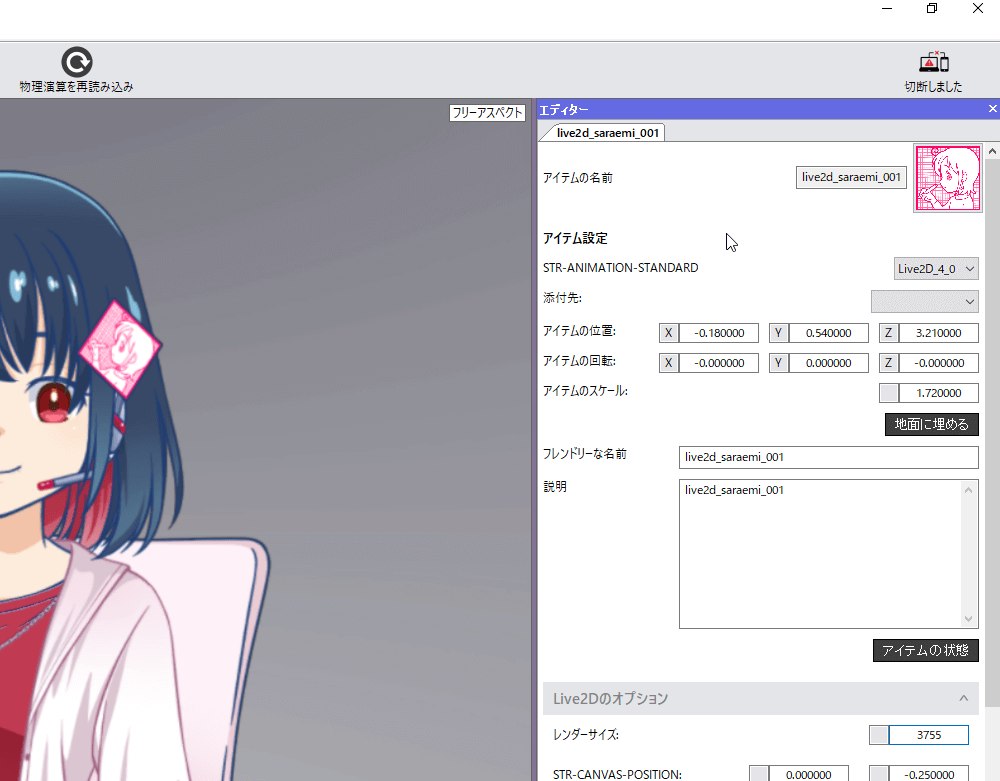The image size is (1000, 781).
Task: Open the 添付先 attachment dropdown
Action: [924, 302]
